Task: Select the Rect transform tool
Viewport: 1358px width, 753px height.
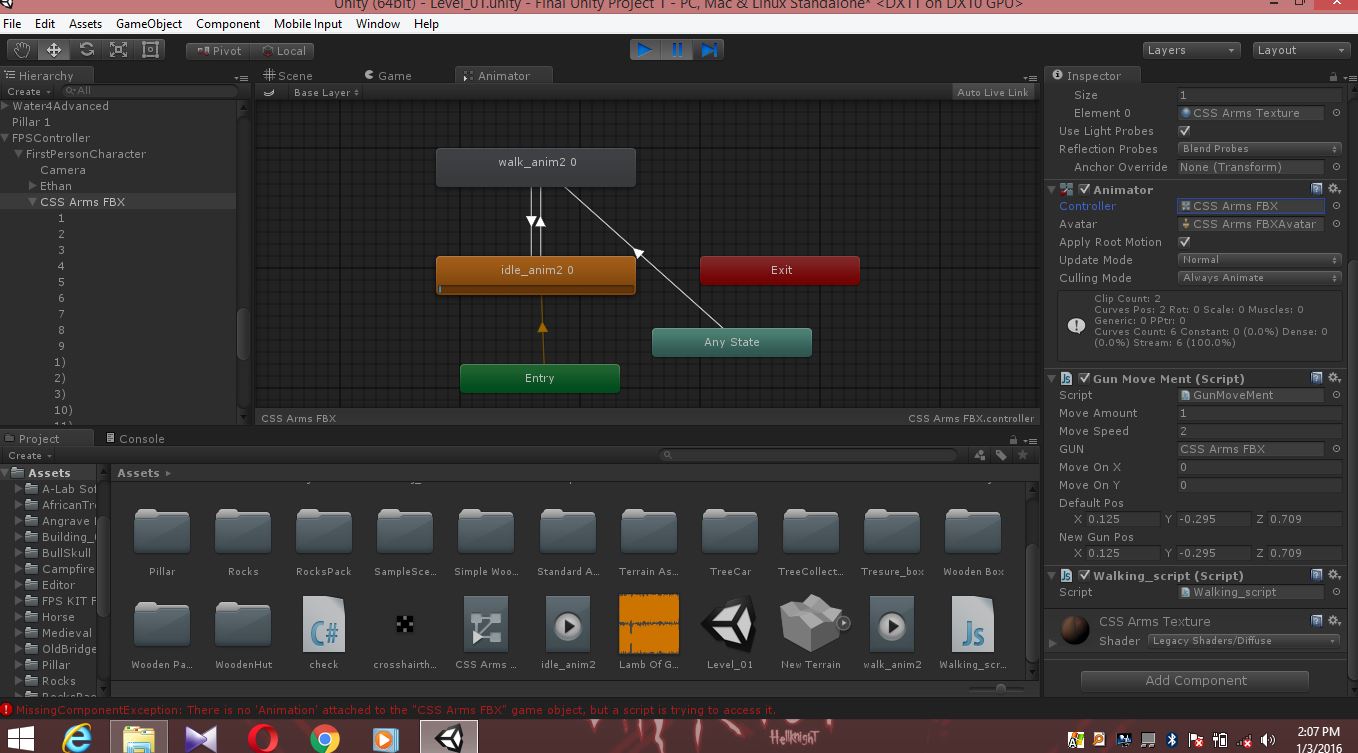Action: click(150, 50)
